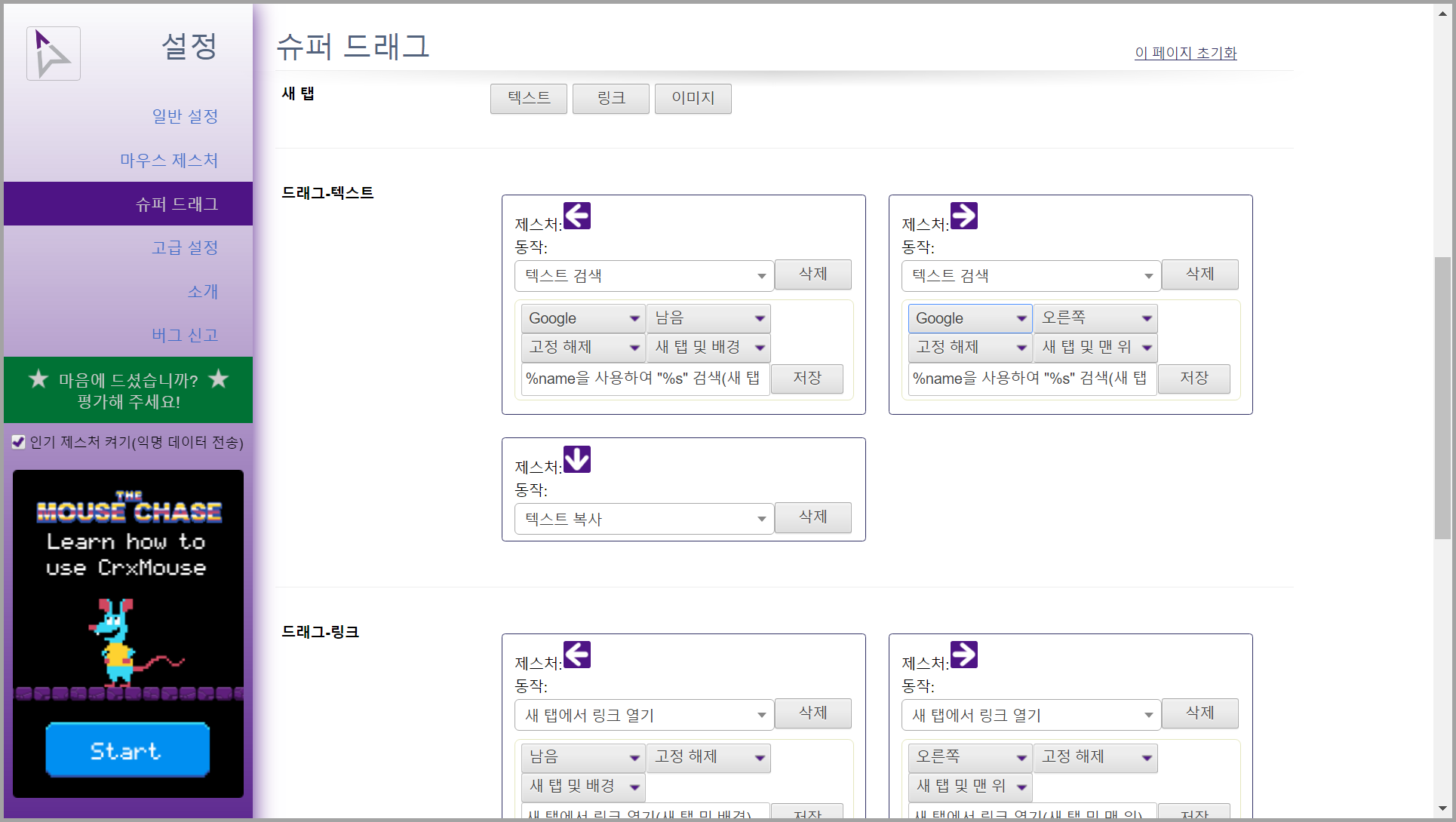Expand Google search engine dropdown in left card

[x=582, y=318]
